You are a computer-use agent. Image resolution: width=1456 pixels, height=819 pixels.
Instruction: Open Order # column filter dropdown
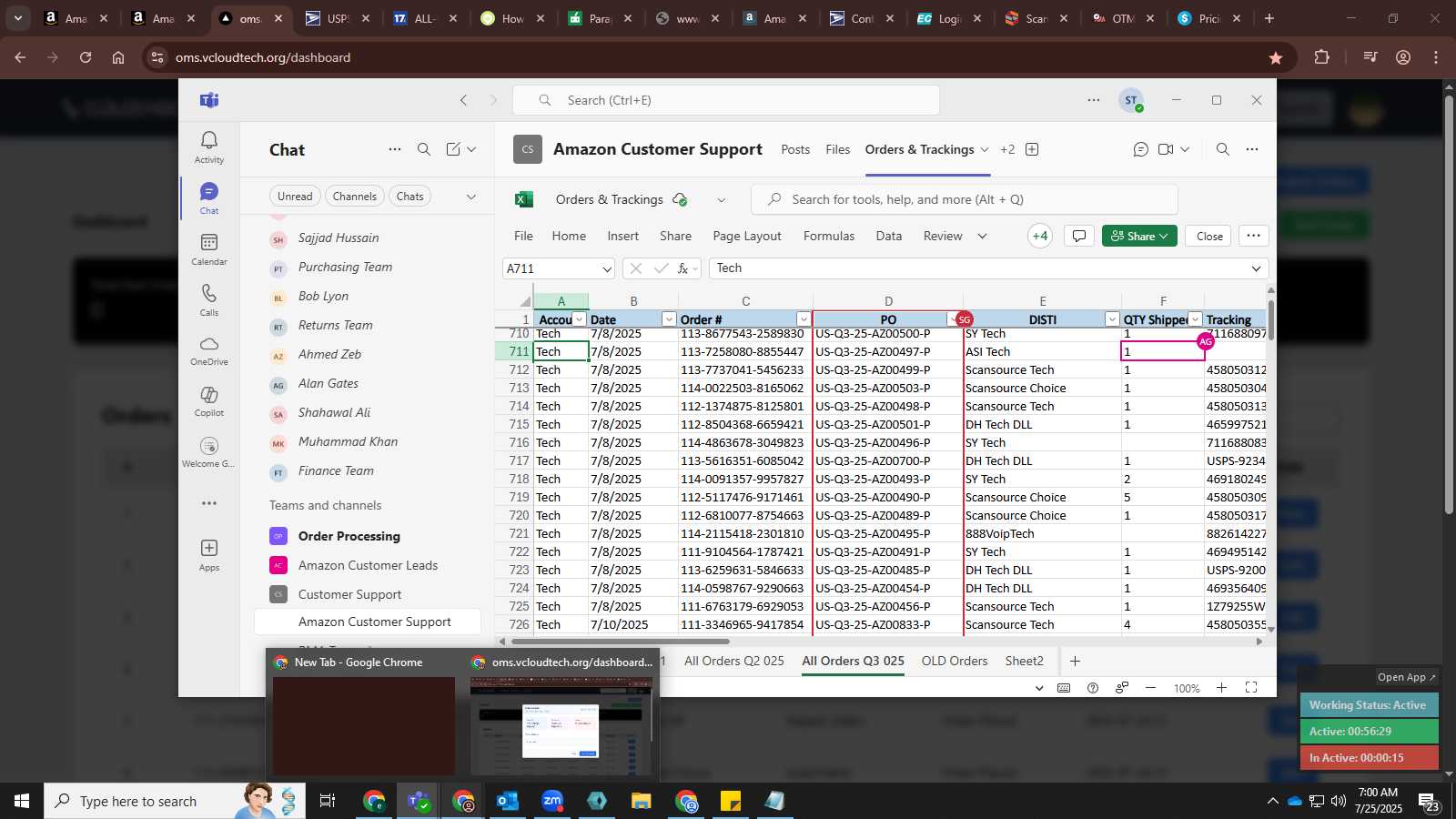point(804,319)
